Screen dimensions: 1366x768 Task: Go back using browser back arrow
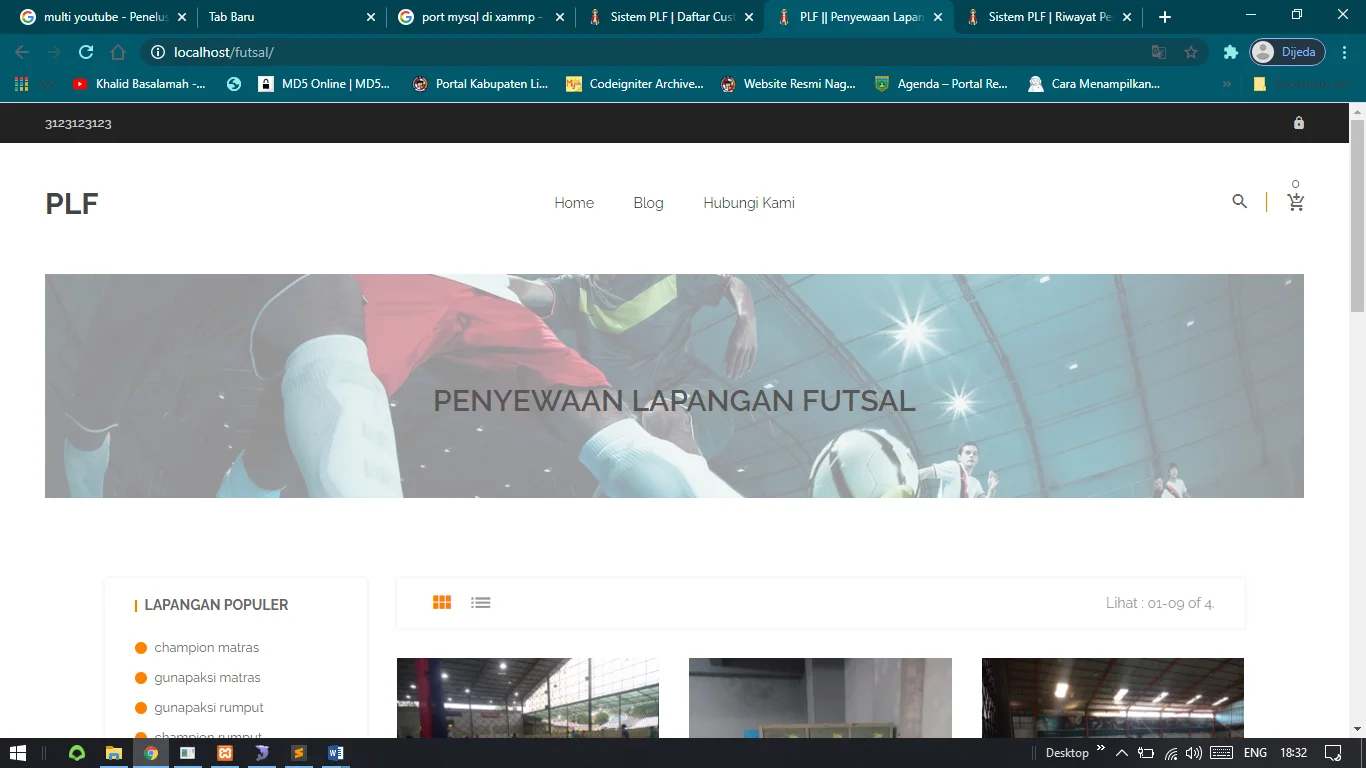(22, 52)
